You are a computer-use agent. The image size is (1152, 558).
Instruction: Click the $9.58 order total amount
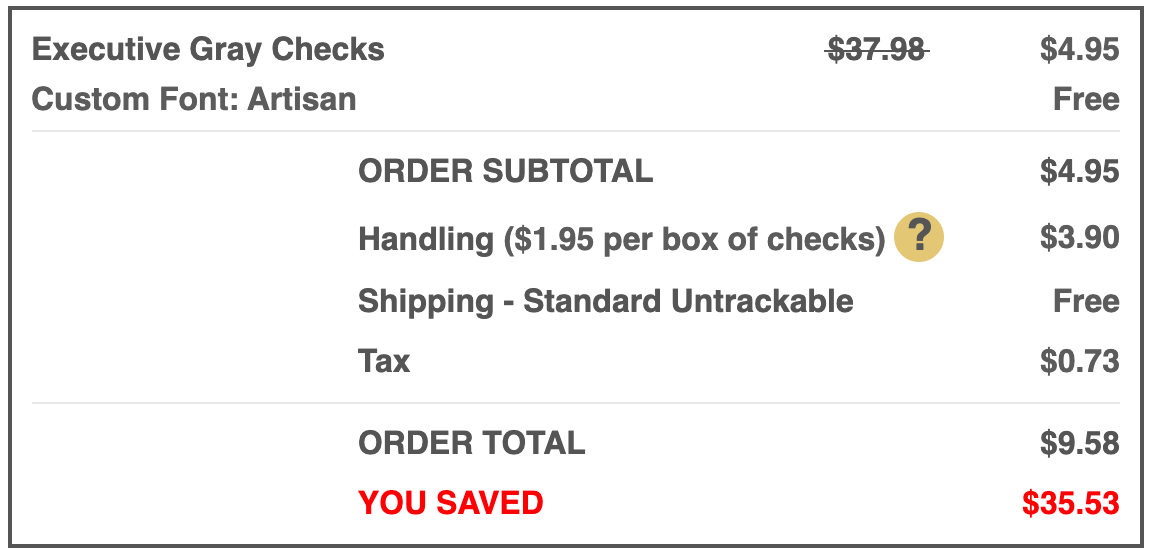(1080, 443)
